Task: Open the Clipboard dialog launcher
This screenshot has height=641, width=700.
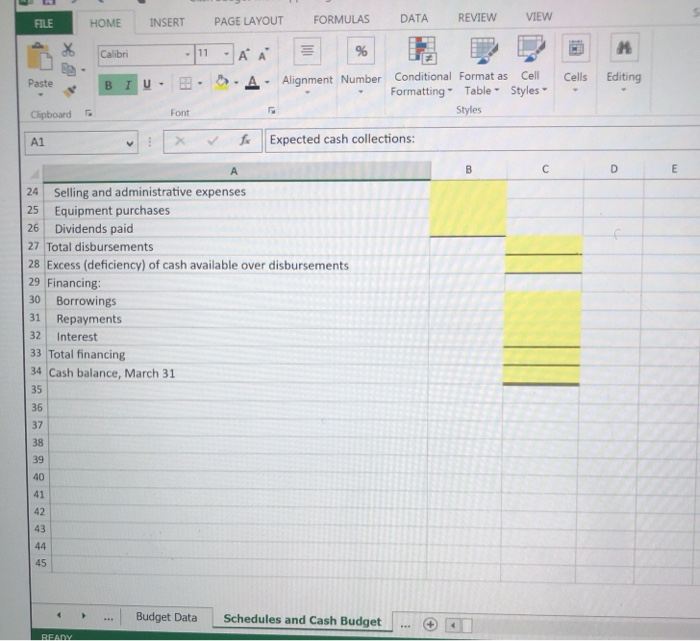Action: 88,113
